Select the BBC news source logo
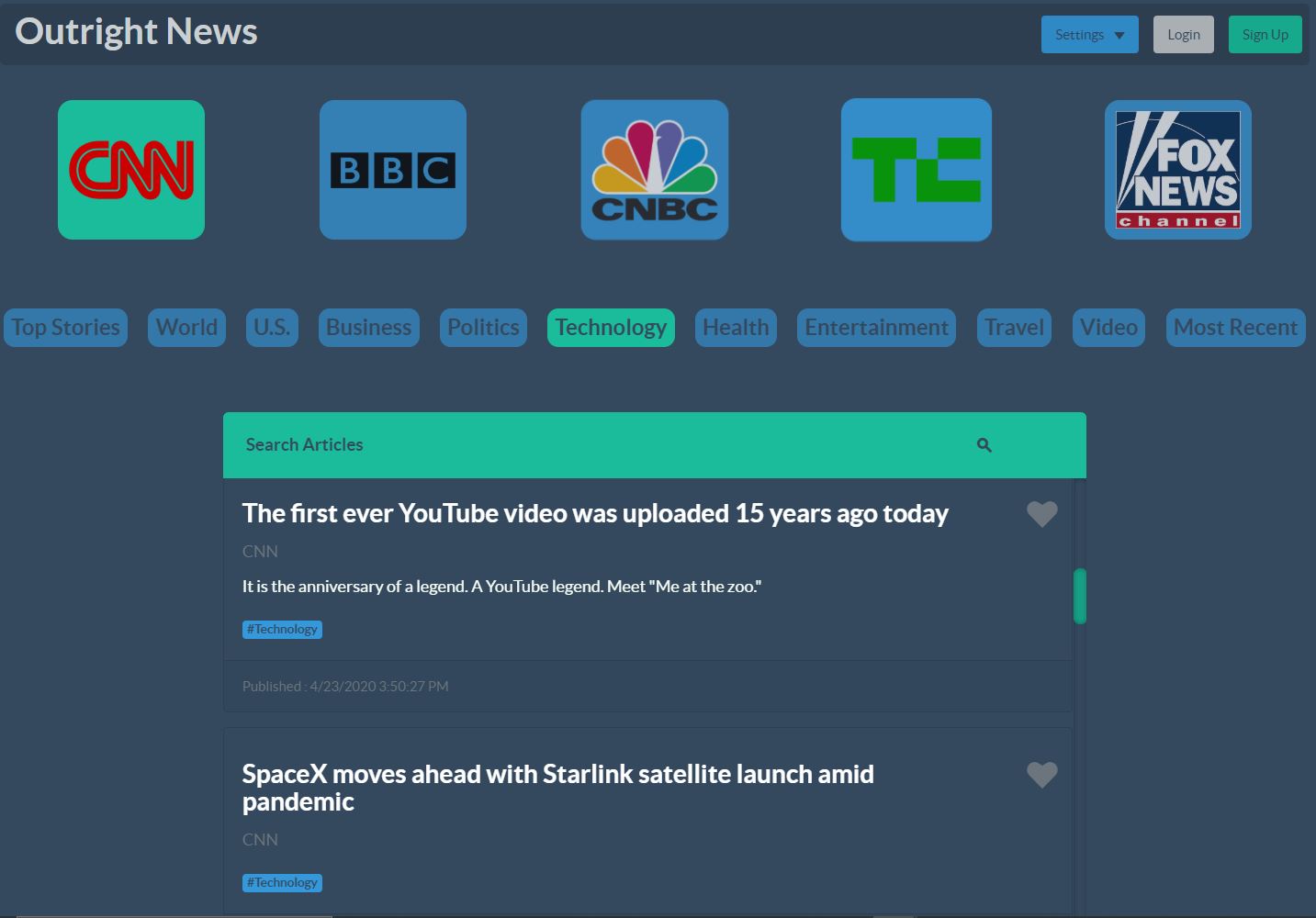Screen dimensions: 1316x918 pos(393,170)
